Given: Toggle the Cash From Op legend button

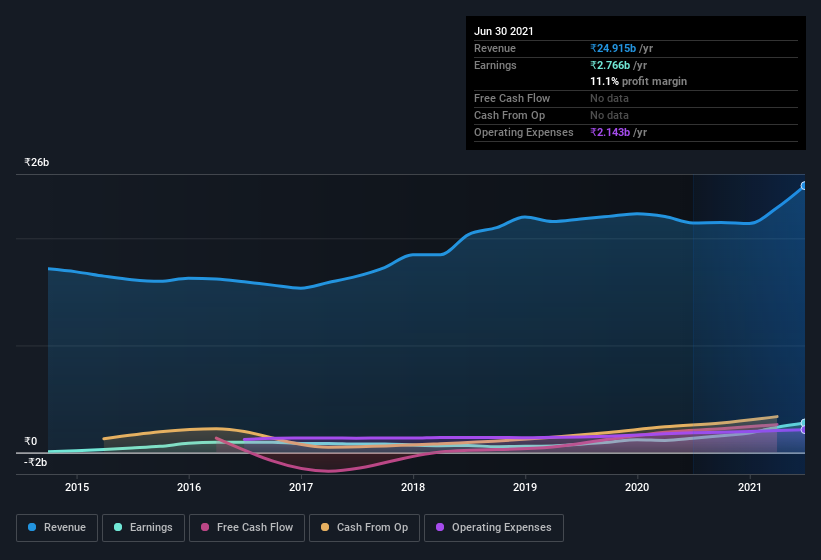Looking at the screenshot, I should 364,528.
